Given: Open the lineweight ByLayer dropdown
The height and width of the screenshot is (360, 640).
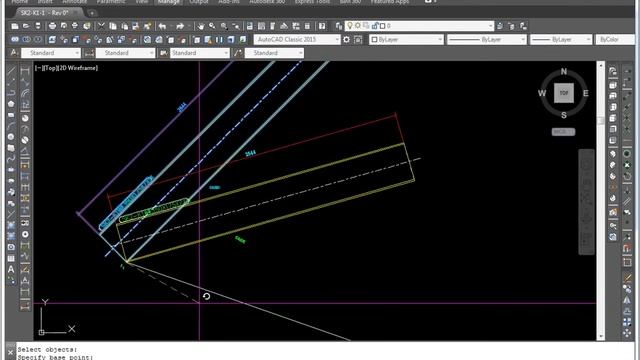Looking at the screenshot, I should point(561,40).
